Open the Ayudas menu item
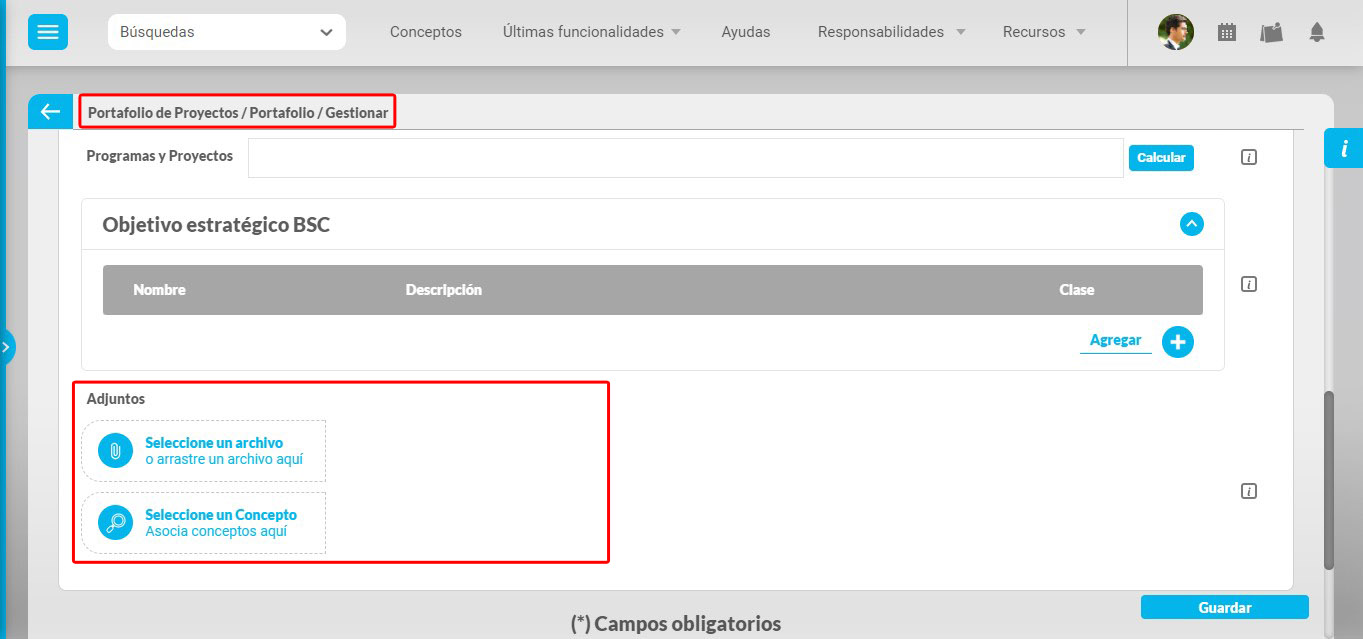Viewport: 1363px width, 639px height. coord(745,32)
